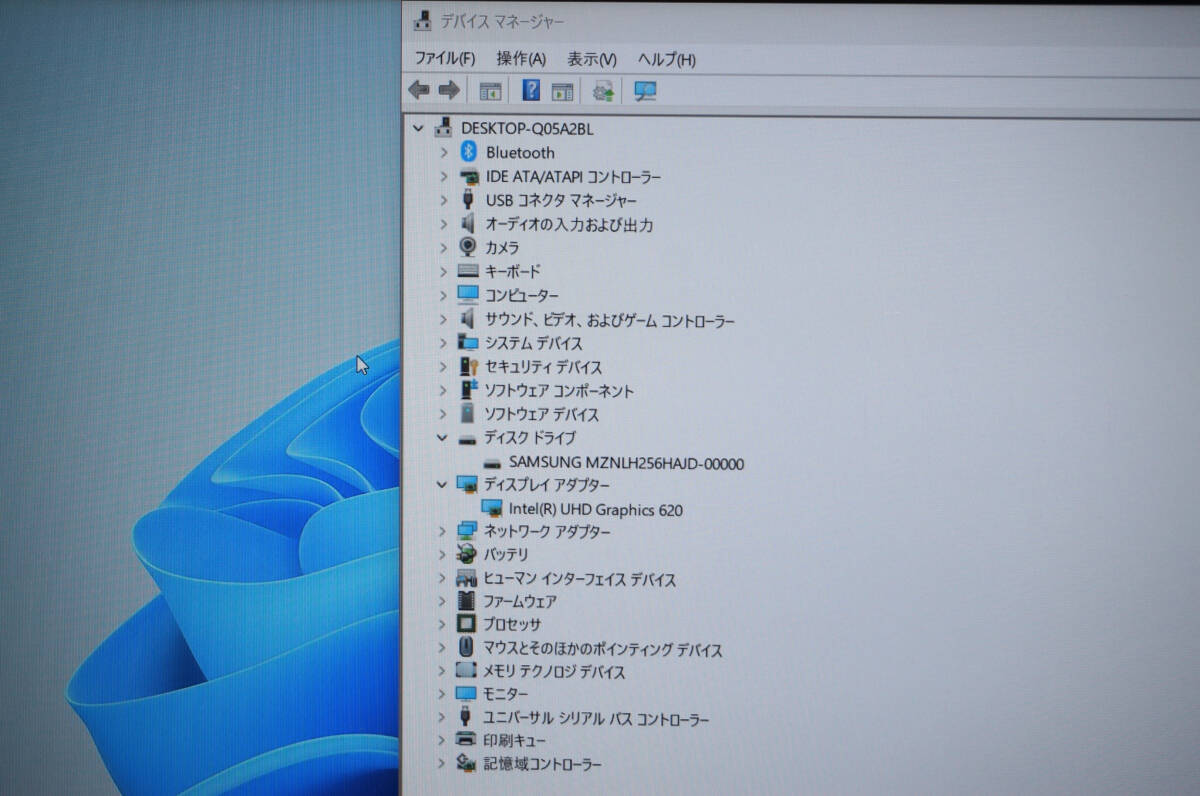This screenshot has height=796, width=1200.
Task: Click the Device Manager title bar icon
Action: click(424, 20)
